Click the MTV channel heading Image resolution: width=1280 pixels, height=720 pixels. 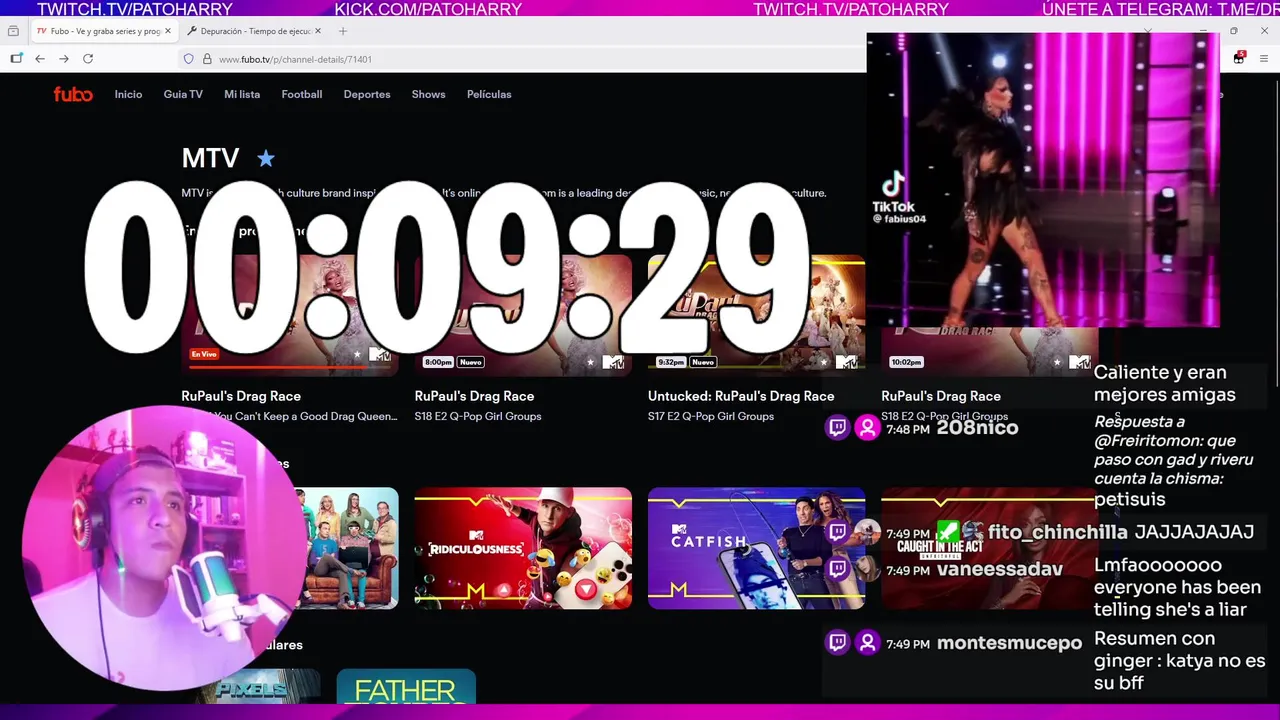point(210,158)
